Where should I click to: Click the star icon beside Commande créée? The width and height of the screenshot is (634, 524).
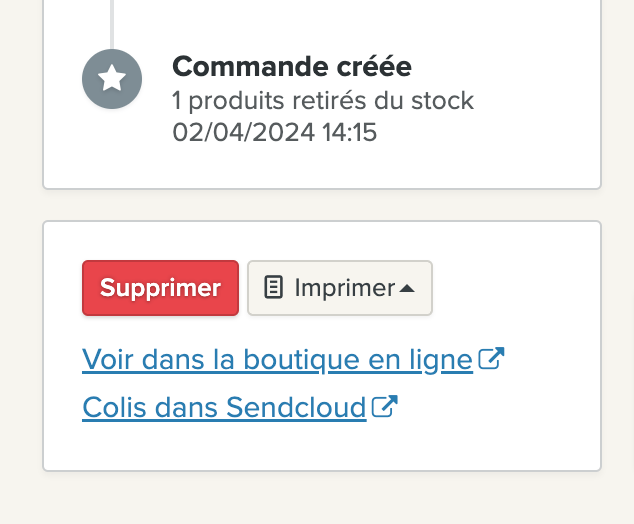112,79
